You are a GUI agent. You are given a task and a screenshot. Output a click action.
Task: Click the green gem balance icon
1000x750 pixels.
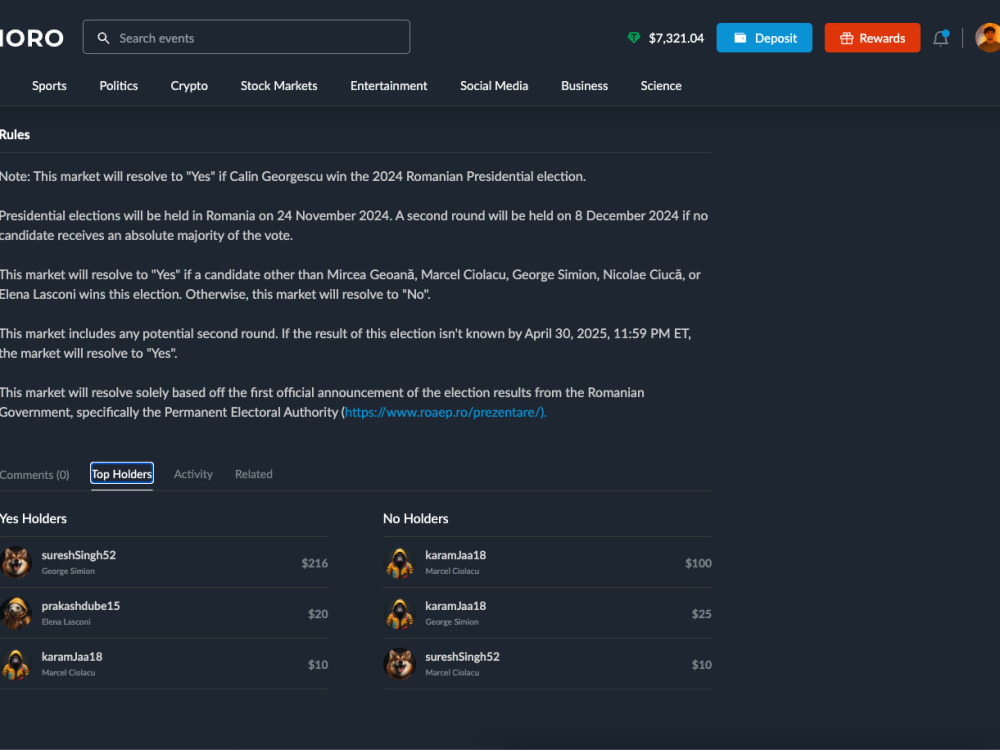[633, 38]
